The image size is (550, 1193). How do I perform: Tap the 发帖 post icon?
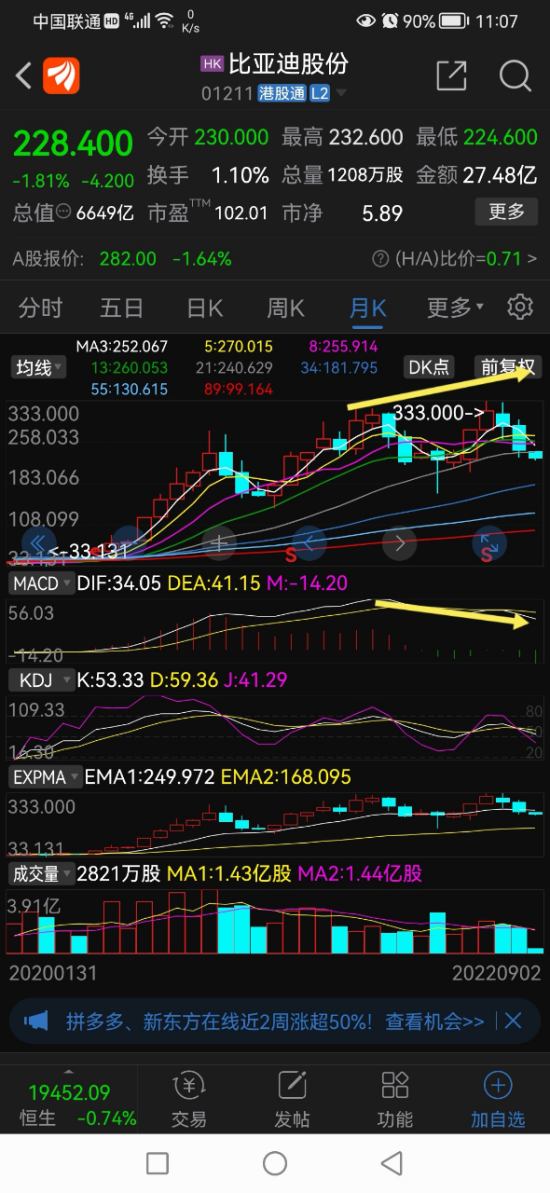[292, 1086]
